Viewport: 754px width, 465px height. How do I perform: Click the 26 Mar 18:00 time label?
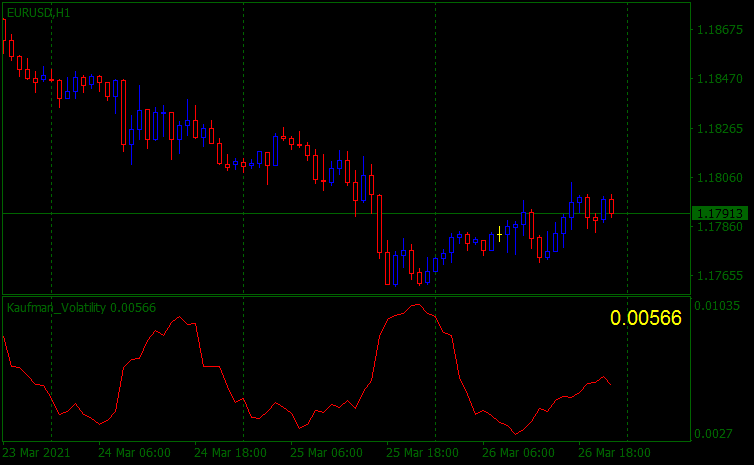pyautogui.click(x=614, y=453)
